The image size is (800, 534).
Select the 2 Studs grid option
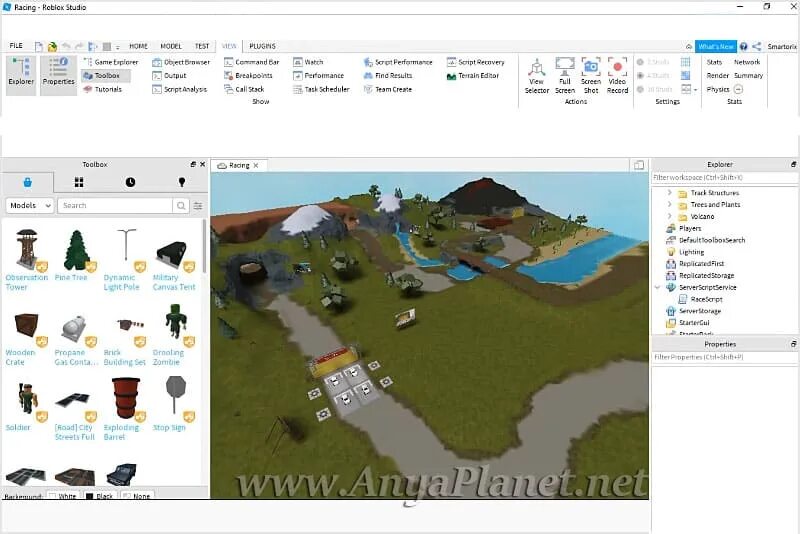tap(653, 62)
